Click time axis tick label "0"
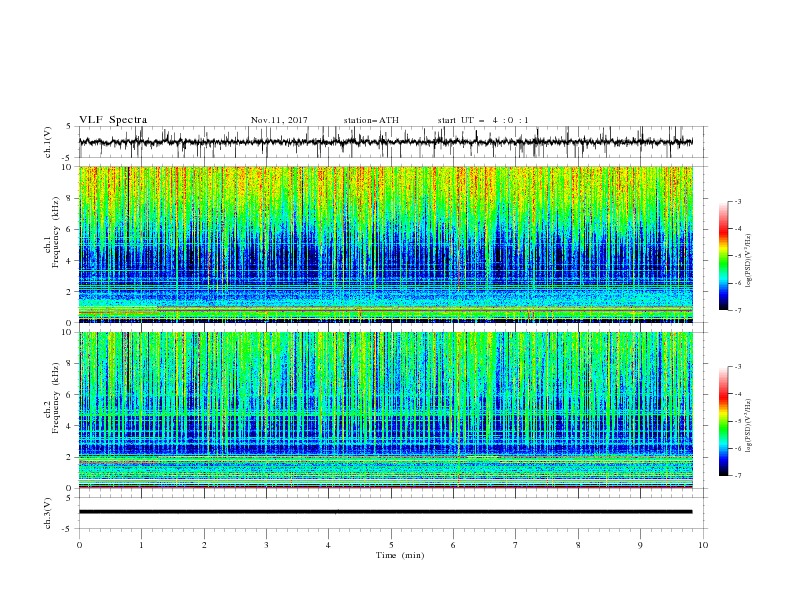Screen dimensions: 792x612 click(x=79, y=545)
